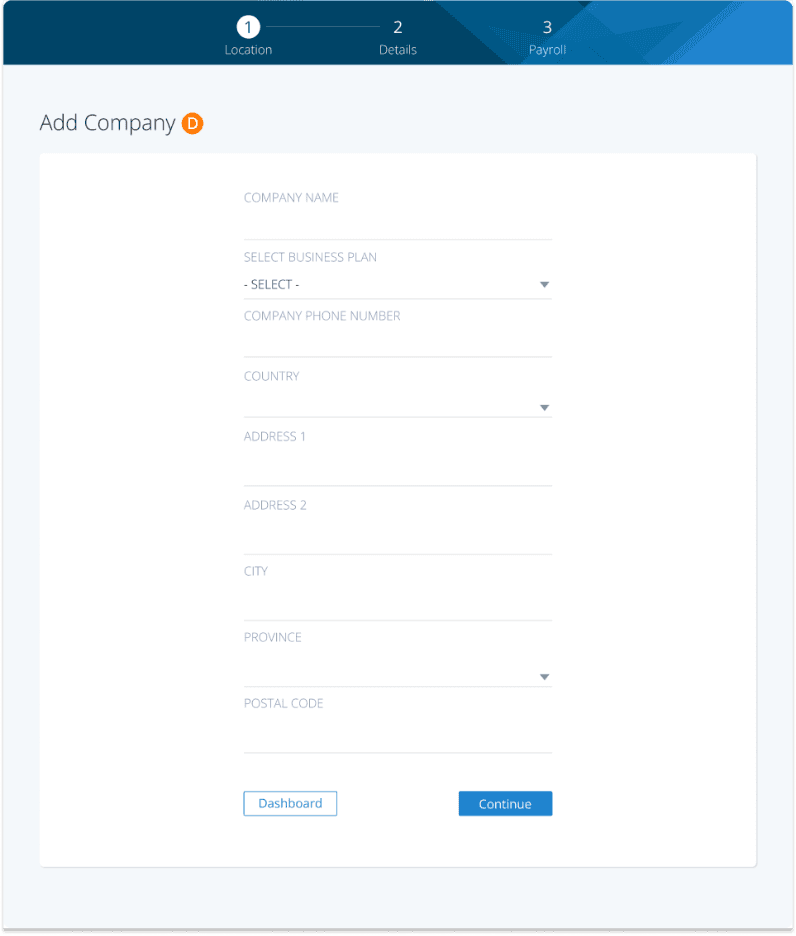The height and width of the screenshot is (936, 796).
Task: Open the Select Business Plan dropdown arrow
Action: pos(544,285)
